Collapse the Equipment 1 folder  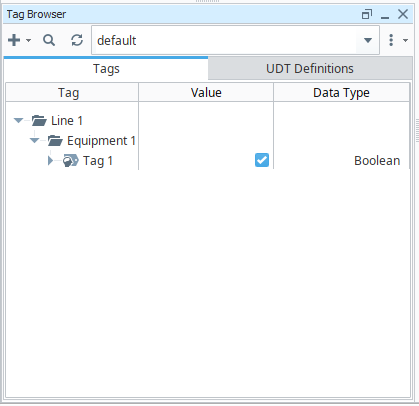pos(34,140)
